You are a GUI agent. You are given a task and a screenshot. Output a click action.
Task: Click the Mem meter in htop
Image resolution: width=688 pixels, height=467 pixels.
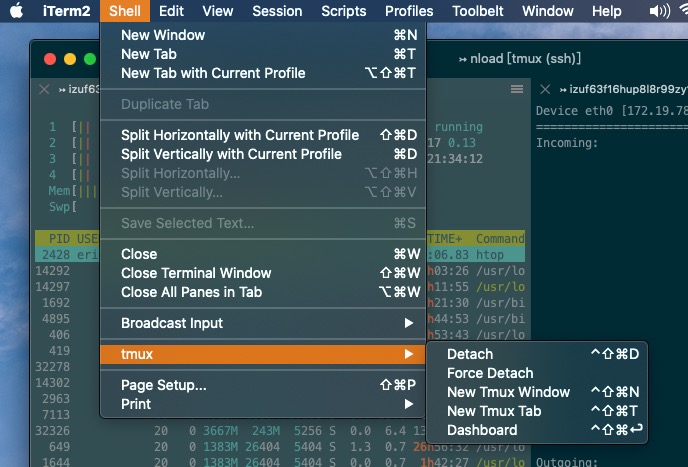coord(73,191)
